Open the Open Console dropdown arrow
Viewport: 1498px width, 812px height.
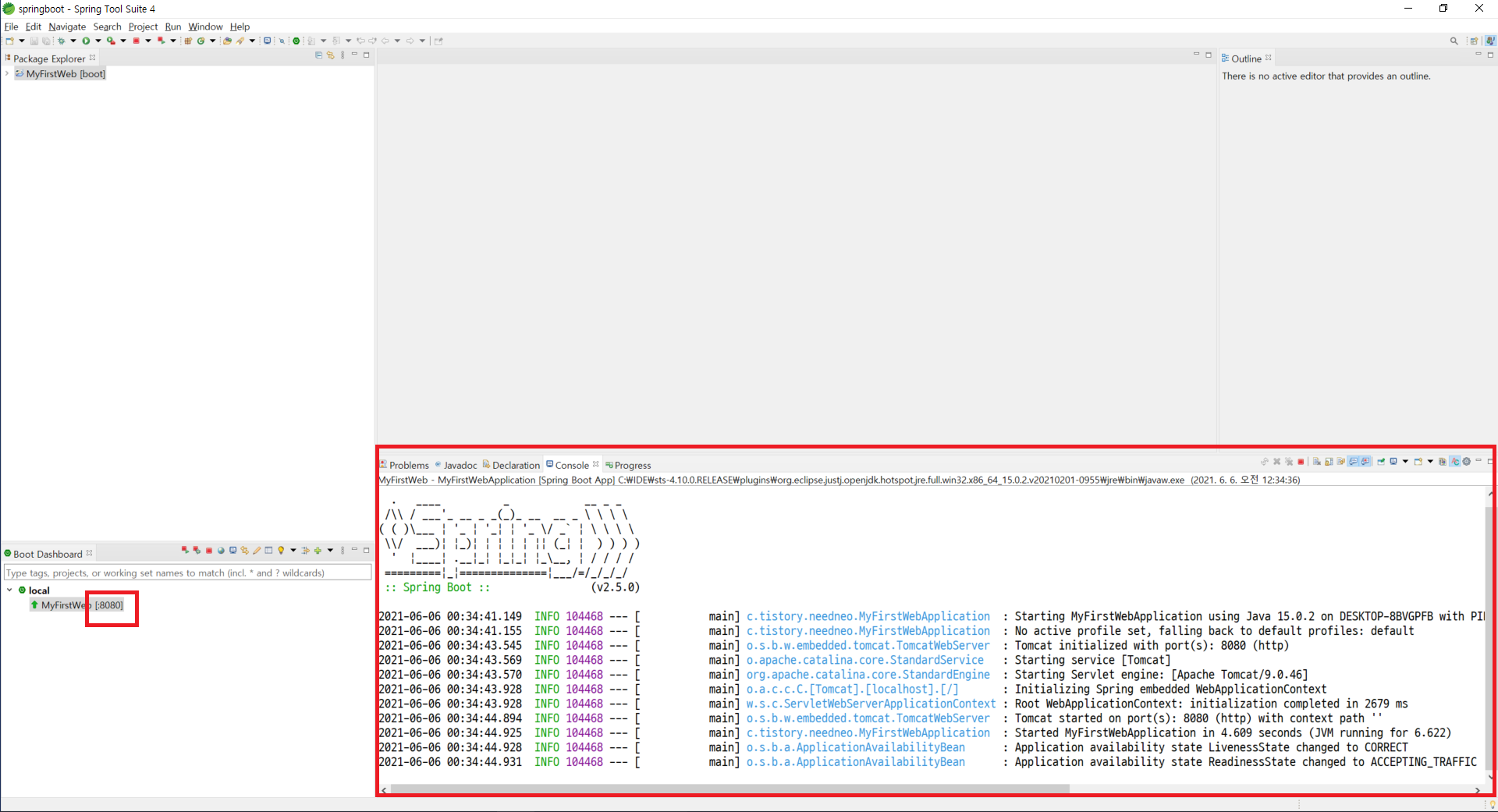[x=1430, y=461]
